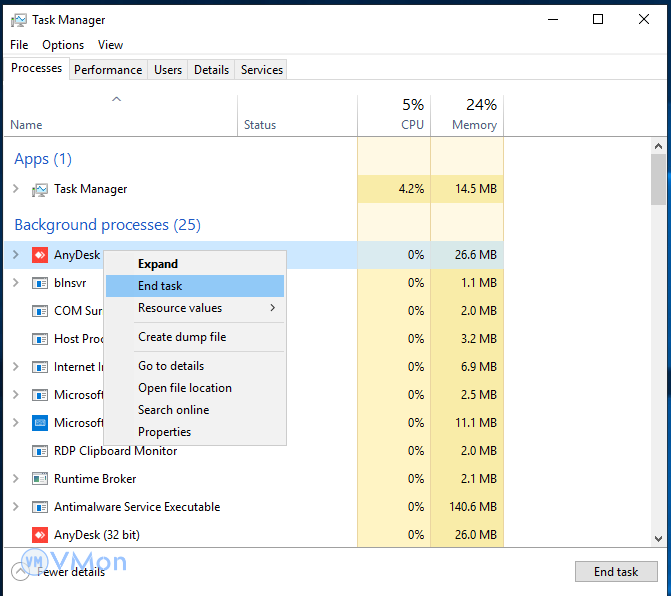Click the Task Manager title bar icon
Image resolution: width=671 pixels, height=596 pixels.
click(x=21, y=20)
